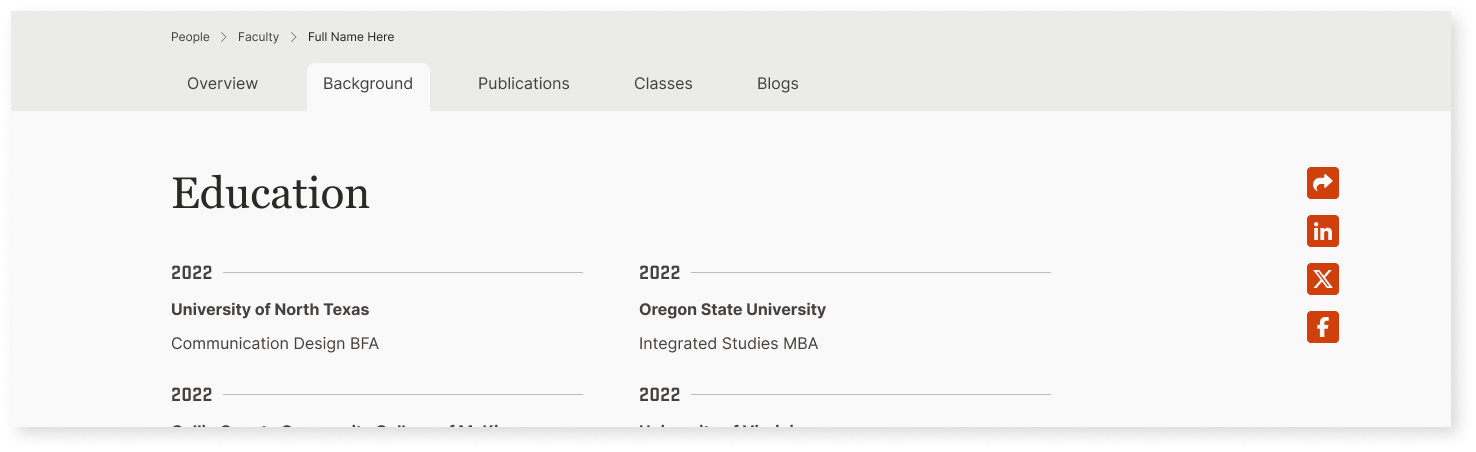Click Full Name Here breadcrumb
The image size is (1476, 452).
351,37
